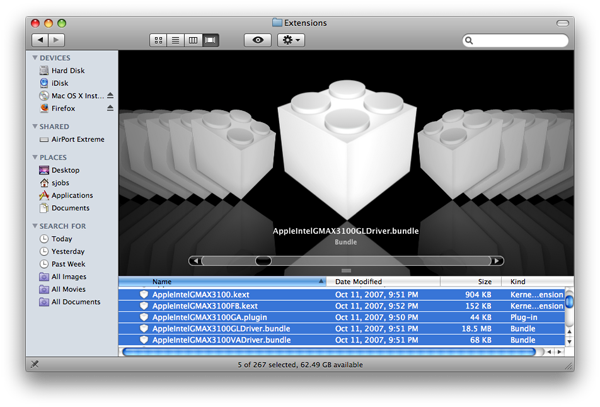600x407 pixels.
Task: Select Mac OS X Install disc
Action: tap(72, 96)
